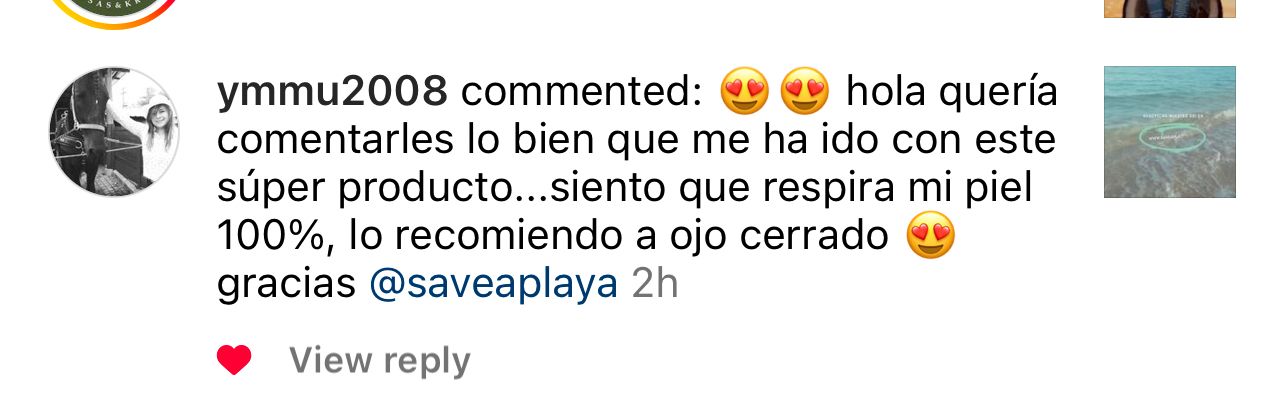Open the View reply link
The height and width of the screenshot is (412, 1273).
point(380,360)
